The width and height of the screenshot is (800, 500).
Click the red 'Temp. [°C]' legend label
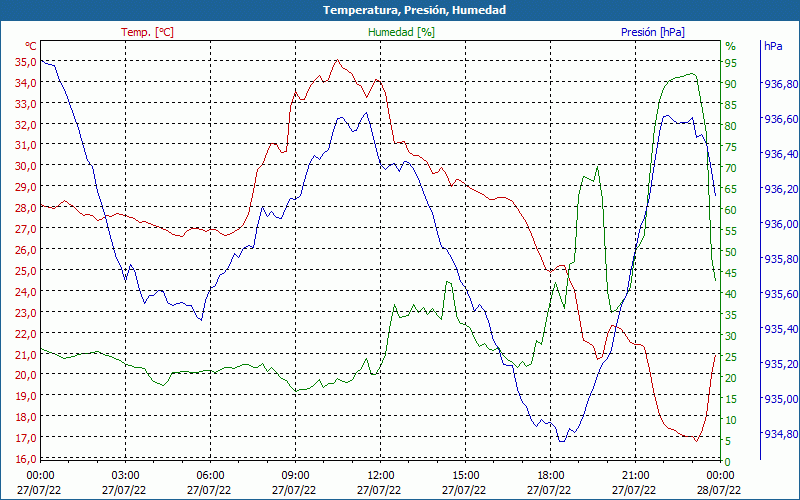pyautogui.click(x=147, y=32)
